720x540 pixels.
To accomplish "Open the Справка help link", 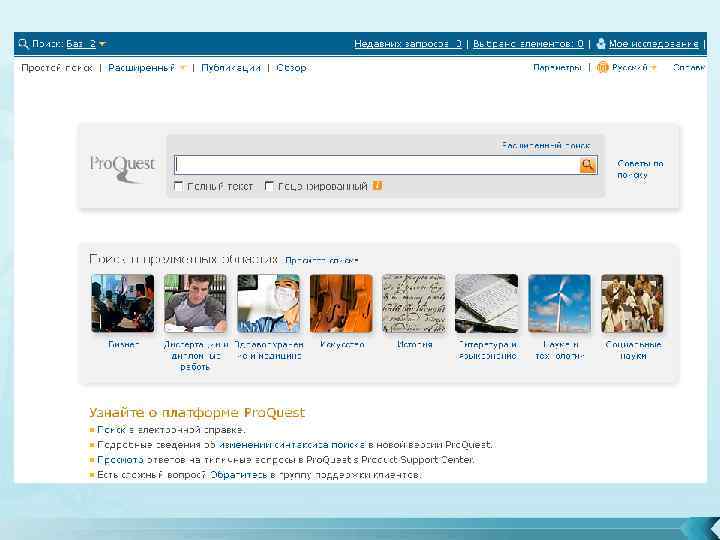I will coord(689,68).
